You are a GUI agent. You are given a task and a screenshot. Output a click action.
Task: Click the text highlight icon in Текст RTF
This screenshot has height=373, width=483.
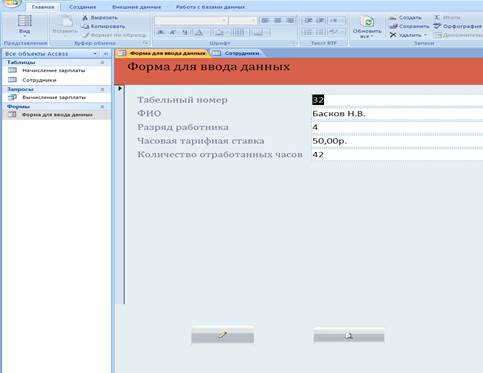pyautogui.click(x=334, y=33)
